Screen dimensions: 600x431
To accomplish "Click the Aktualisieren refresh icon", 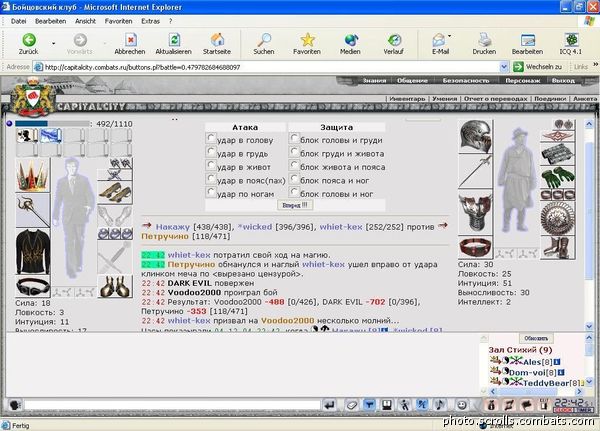I will 174,39.
